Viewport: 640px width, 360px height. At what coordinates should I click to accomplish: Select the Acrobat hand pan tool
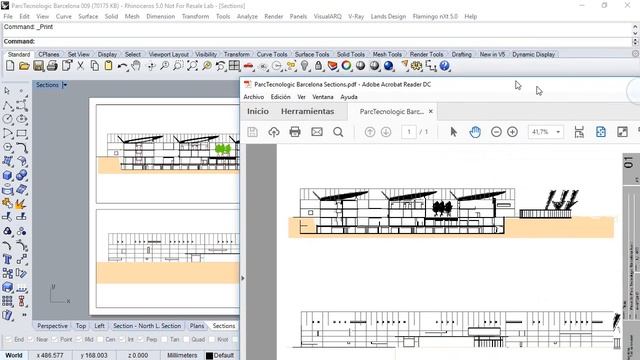(475, 132)
